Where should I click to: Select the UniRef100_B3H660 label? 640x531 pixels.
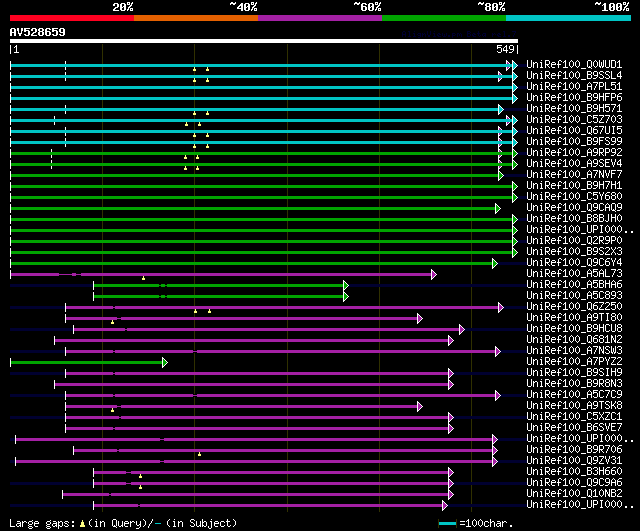[x=574, y=472]
